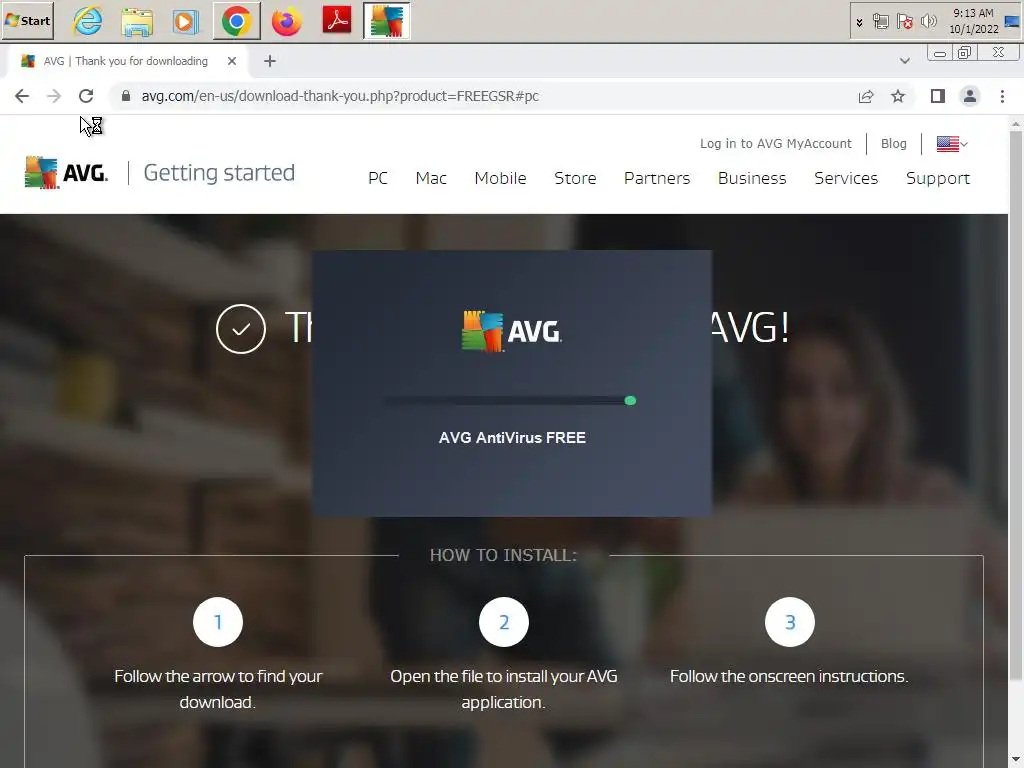The width and height of the screenshot is (1024, 768).
Task: Open the Partners menu item
Action: click(657, 178)
